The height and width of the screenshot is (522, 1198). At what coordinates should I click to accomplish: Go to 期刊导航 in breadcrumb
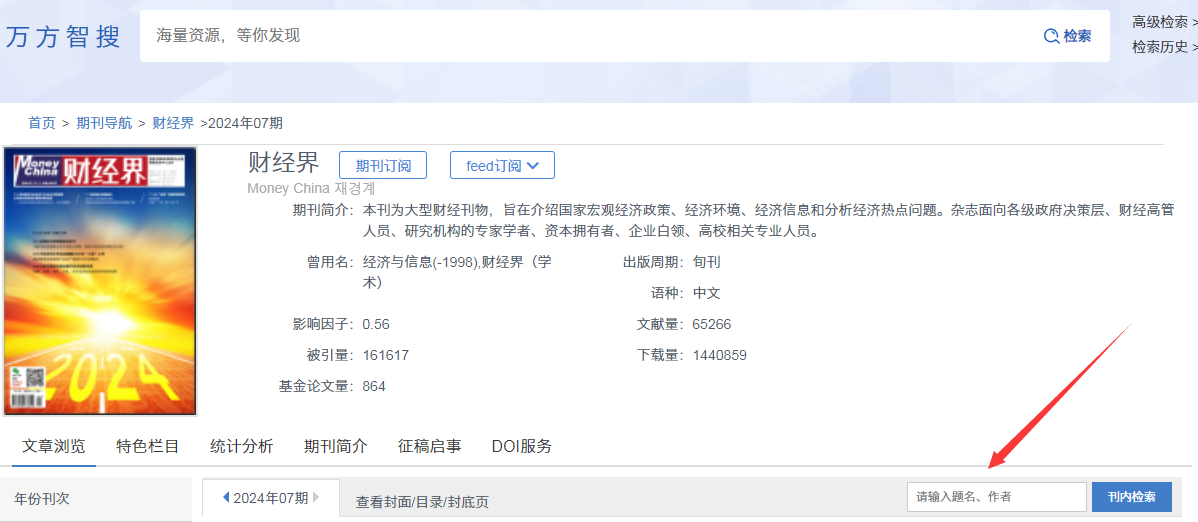click(x=104, y=123)
